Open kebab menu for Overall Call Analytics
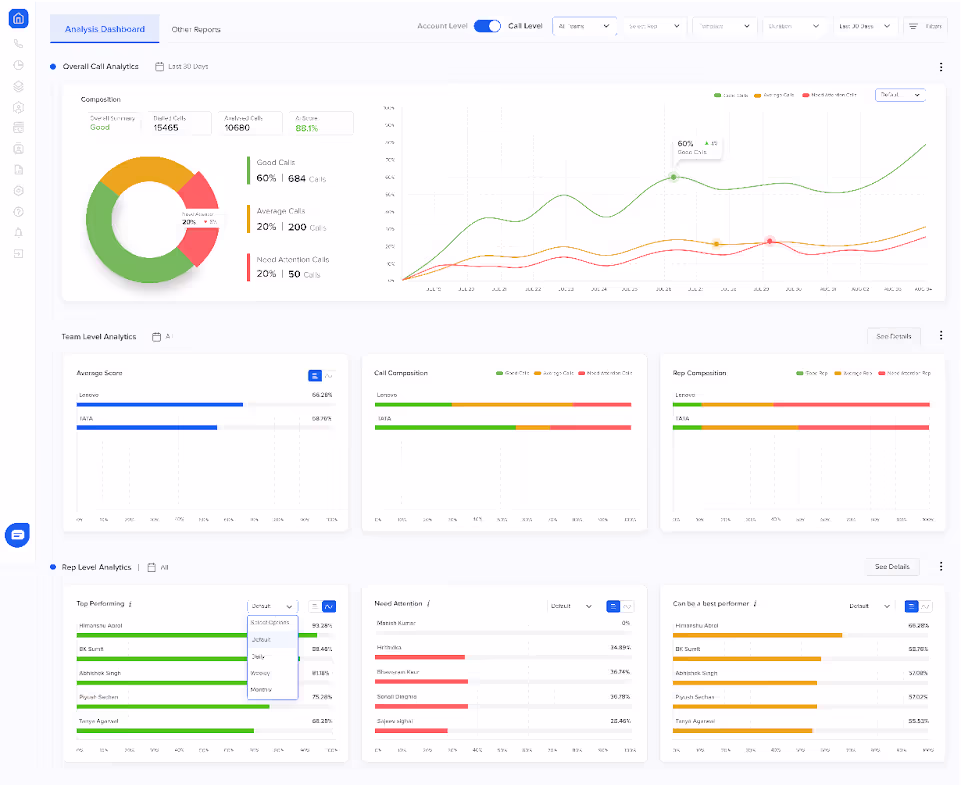This screenshot has width=961, height=785. pyautogui.click(x=941, y=67)
